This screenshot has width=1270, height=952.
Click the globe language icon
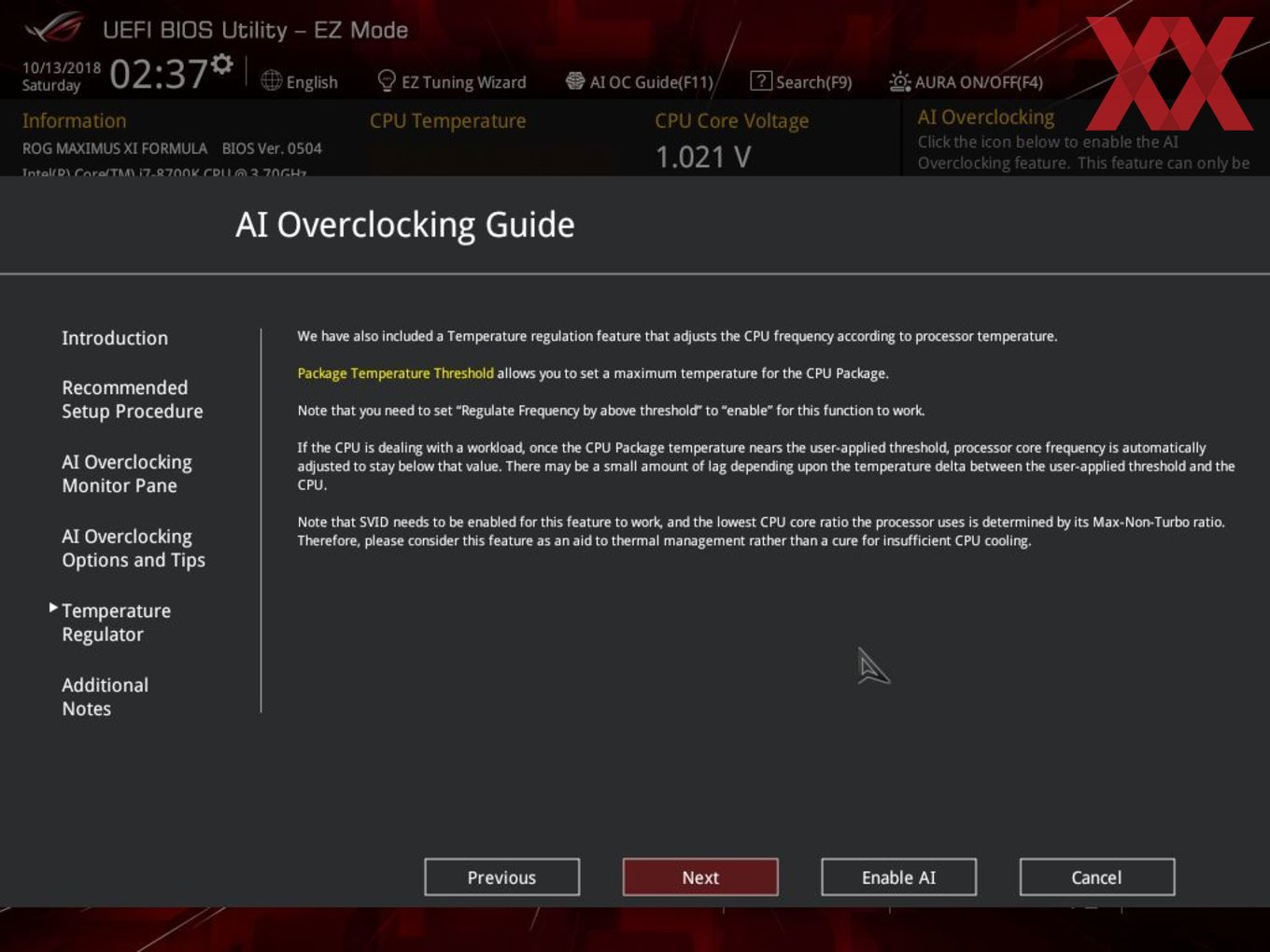point(271,81)
